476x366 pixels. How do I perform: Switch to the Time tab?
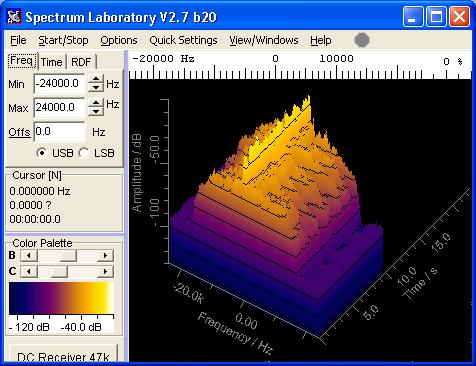pos(51,62)
